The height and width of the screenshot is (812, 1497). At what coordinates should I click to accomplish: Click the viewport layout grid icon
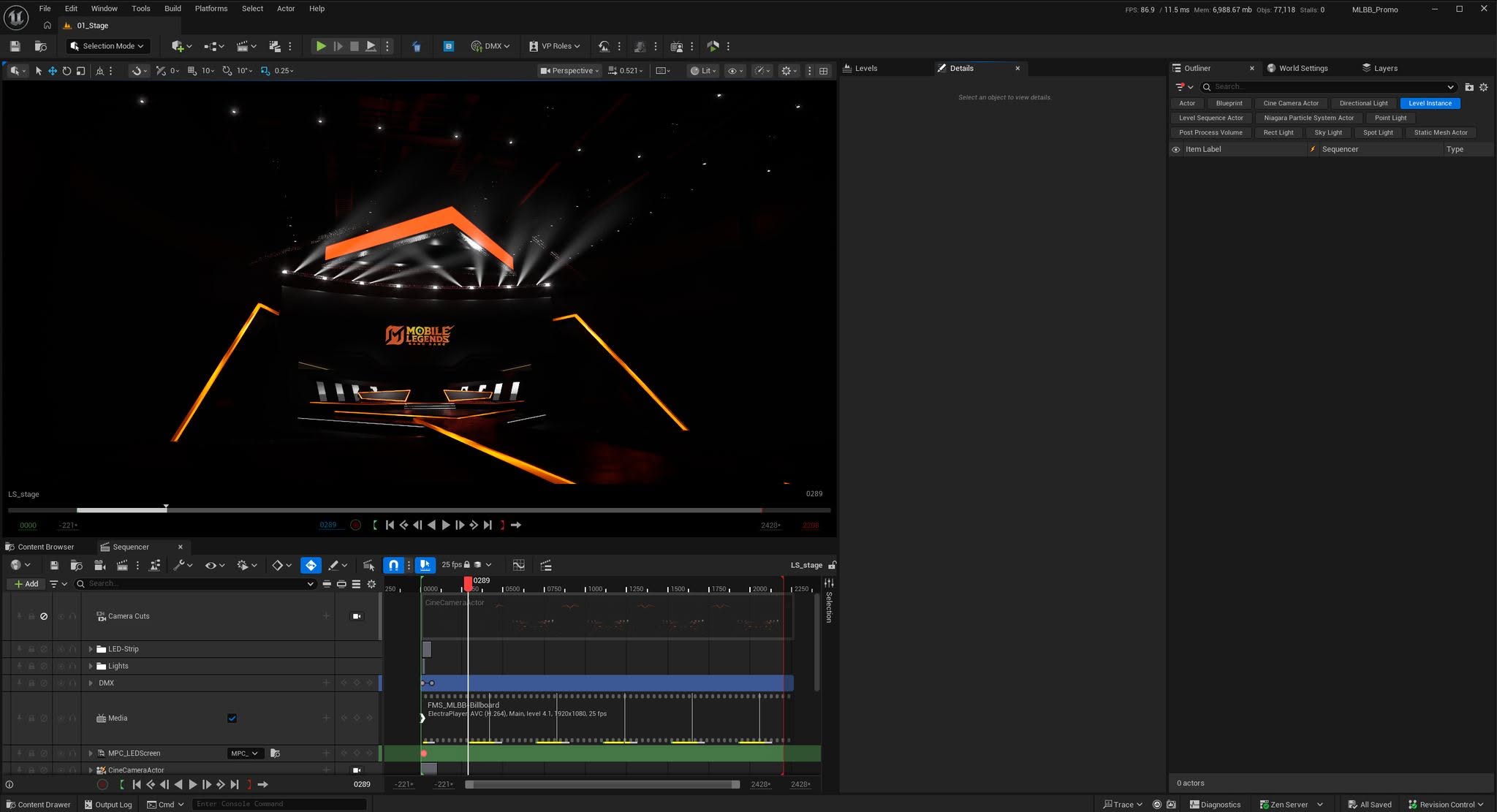824,71
